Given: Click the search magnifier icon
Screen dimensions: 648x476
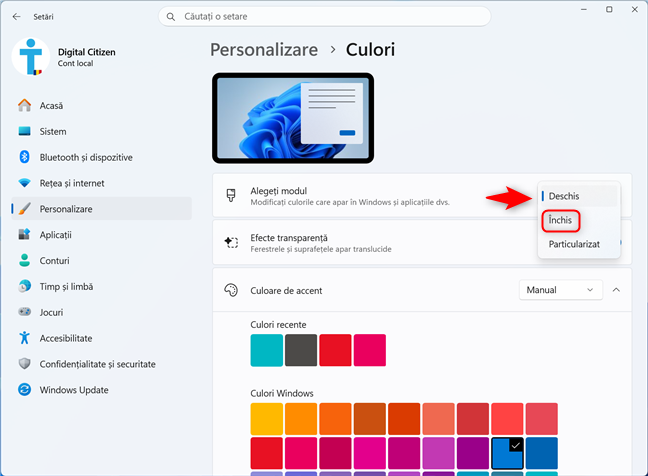Looking at the screenshot, I should [x=170, y=17].
